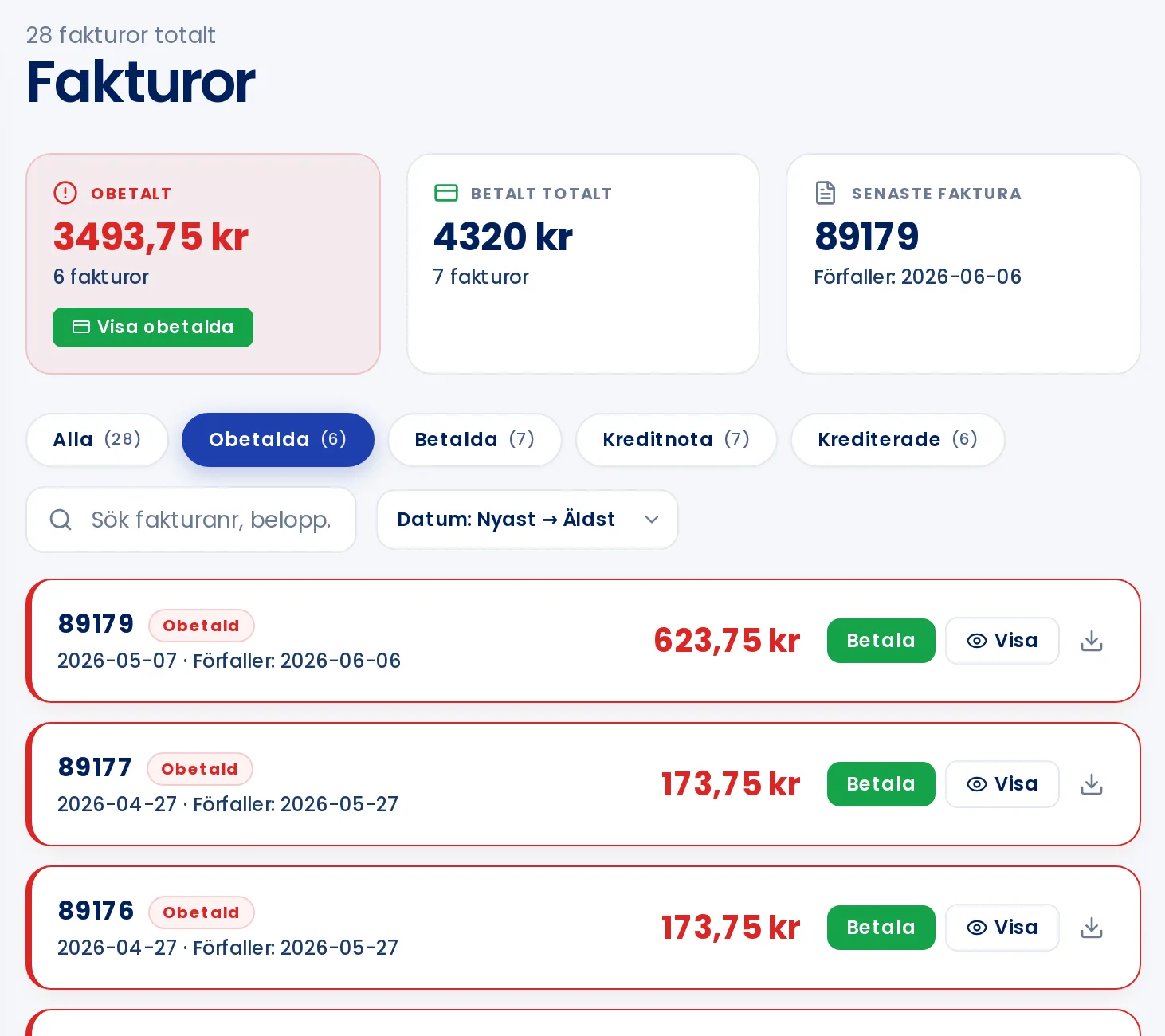Click the 4320 kr paid total

click(x=503, y=237)
